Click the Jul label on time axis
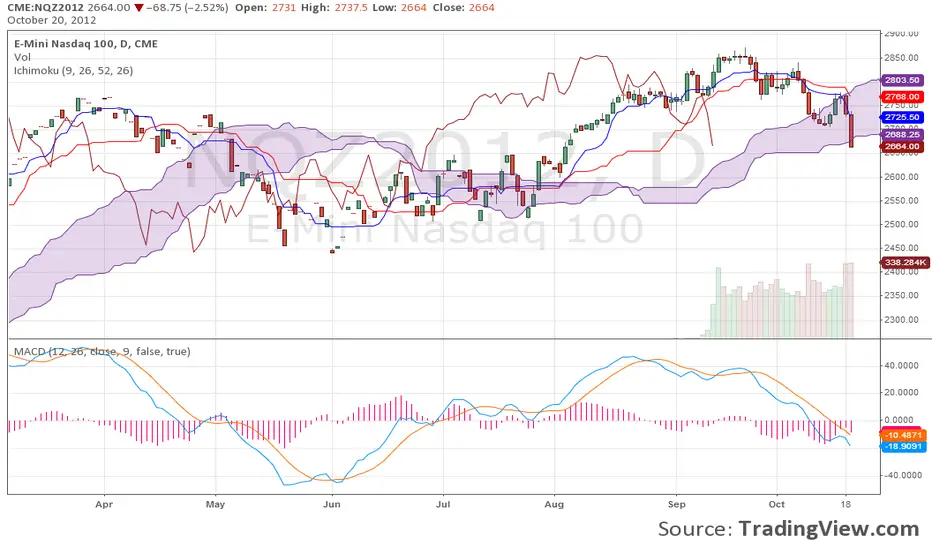932x550 pixels. point(443,504)
